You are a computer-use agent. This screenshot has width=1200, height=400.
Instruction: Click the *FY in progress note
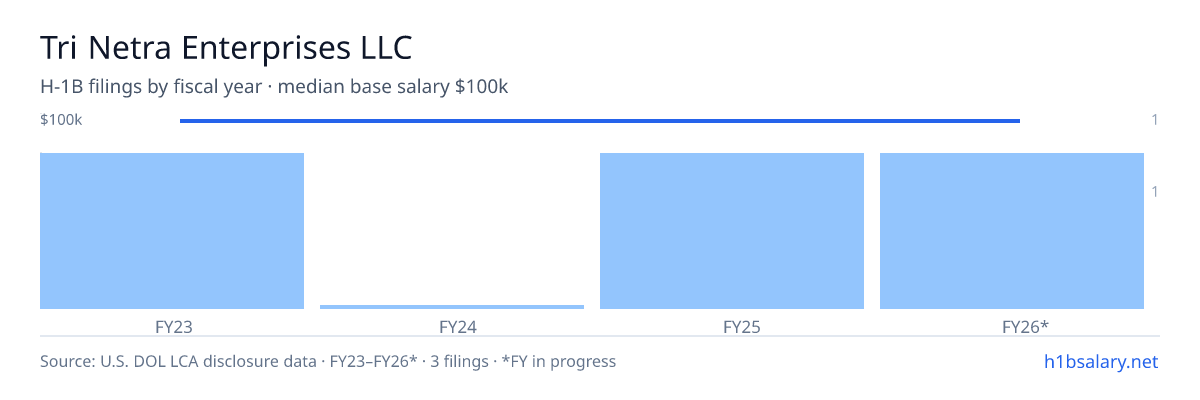(559, 361)
